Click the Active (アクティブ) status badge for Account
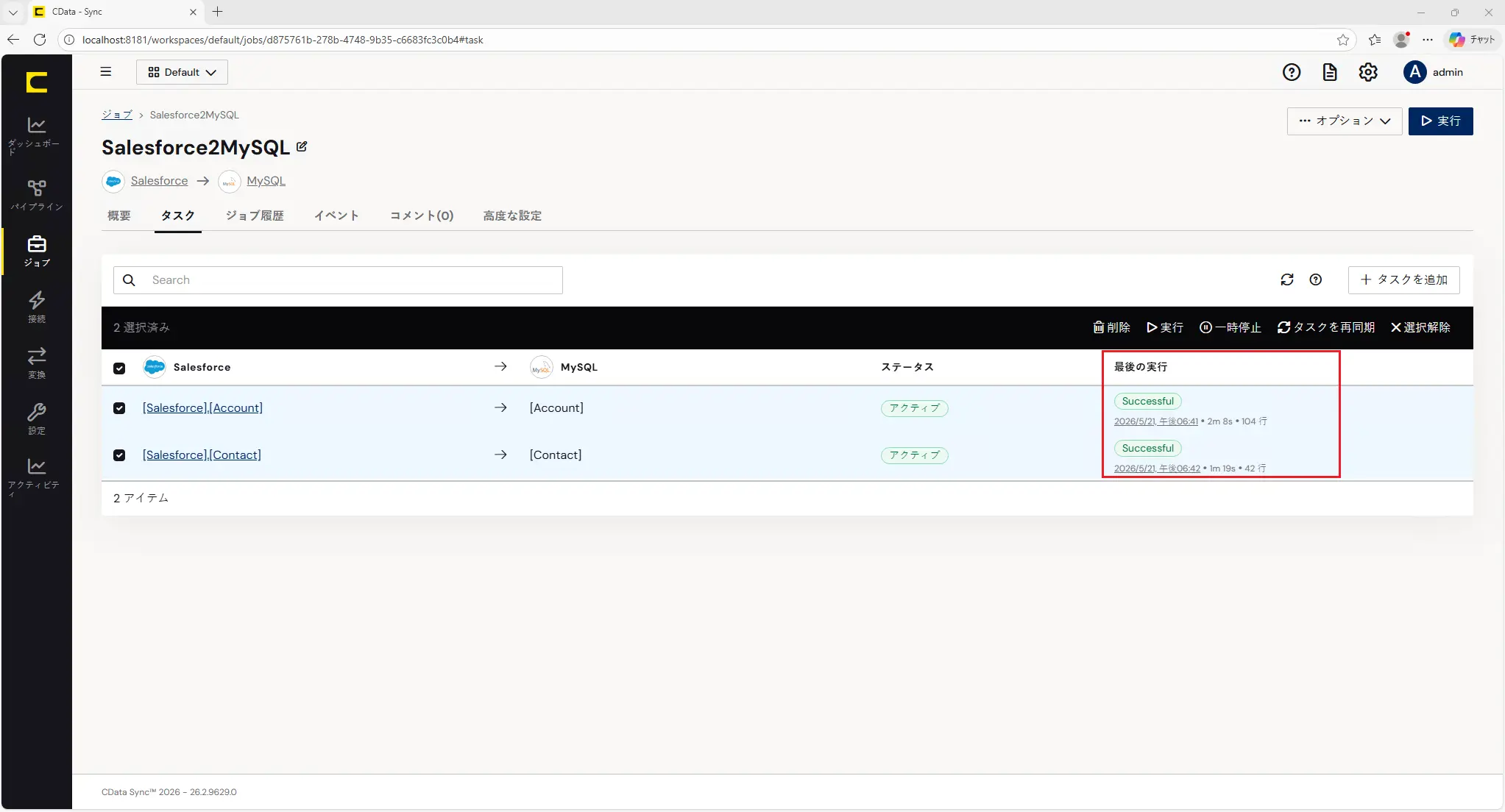Screen dimensions: 1505x812 [x=914, y=408]
